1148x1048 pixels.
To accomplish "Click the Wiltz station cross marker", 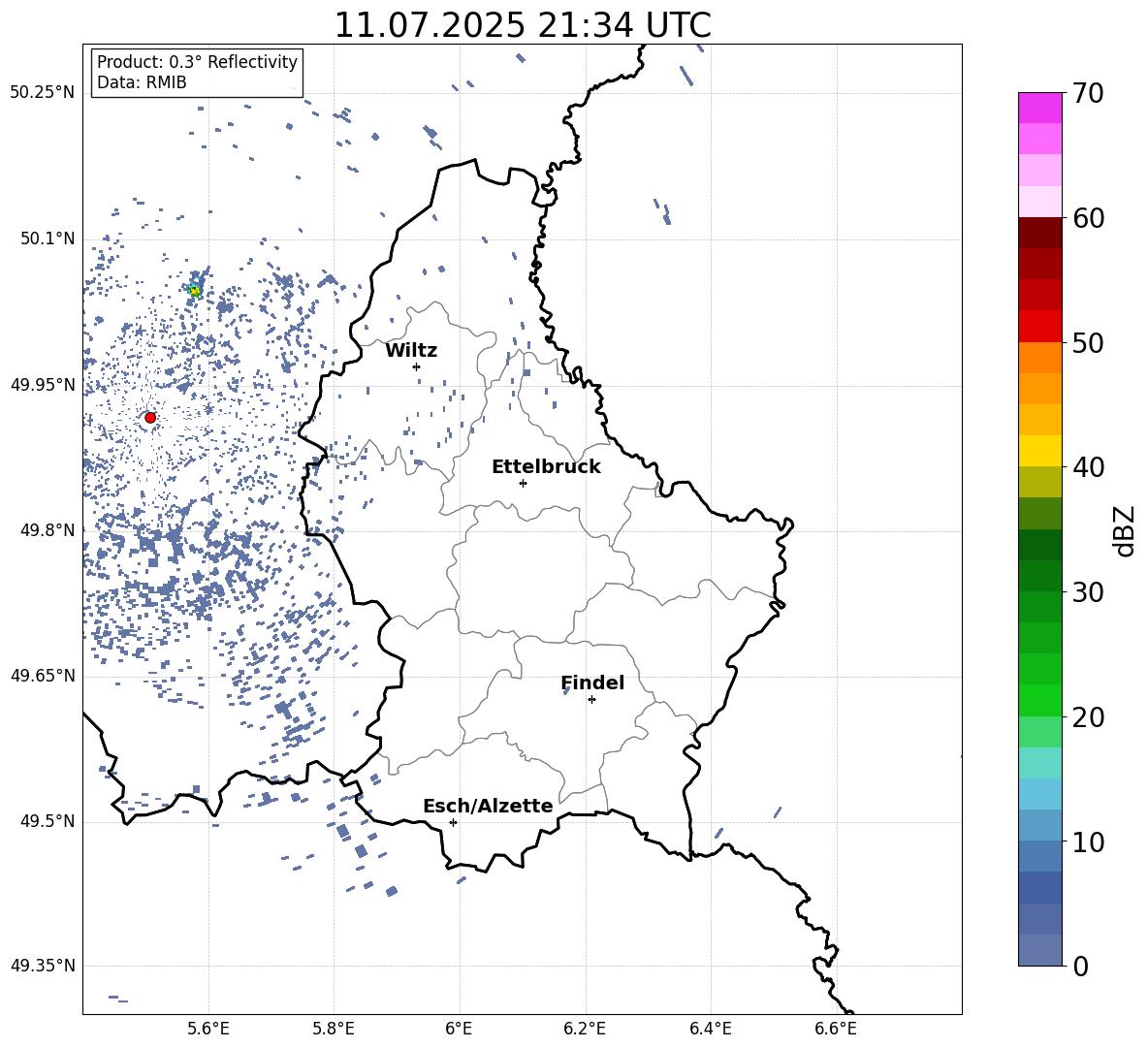I will (x=416, y=366).
